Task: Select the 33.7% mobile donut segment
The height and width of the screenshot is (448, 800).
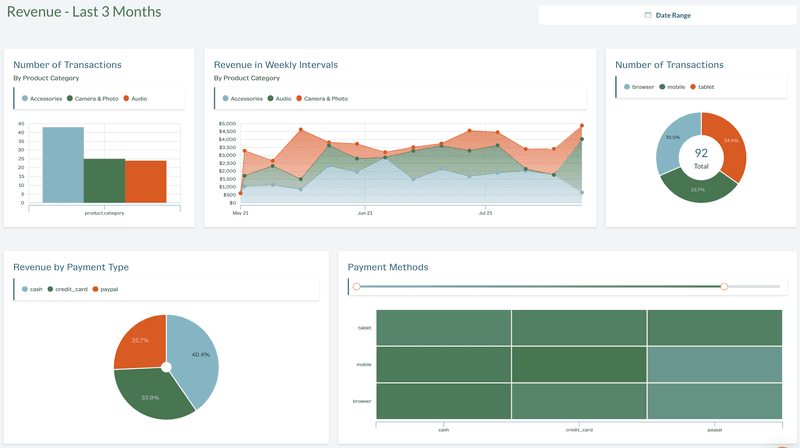Action: point(698,190)
